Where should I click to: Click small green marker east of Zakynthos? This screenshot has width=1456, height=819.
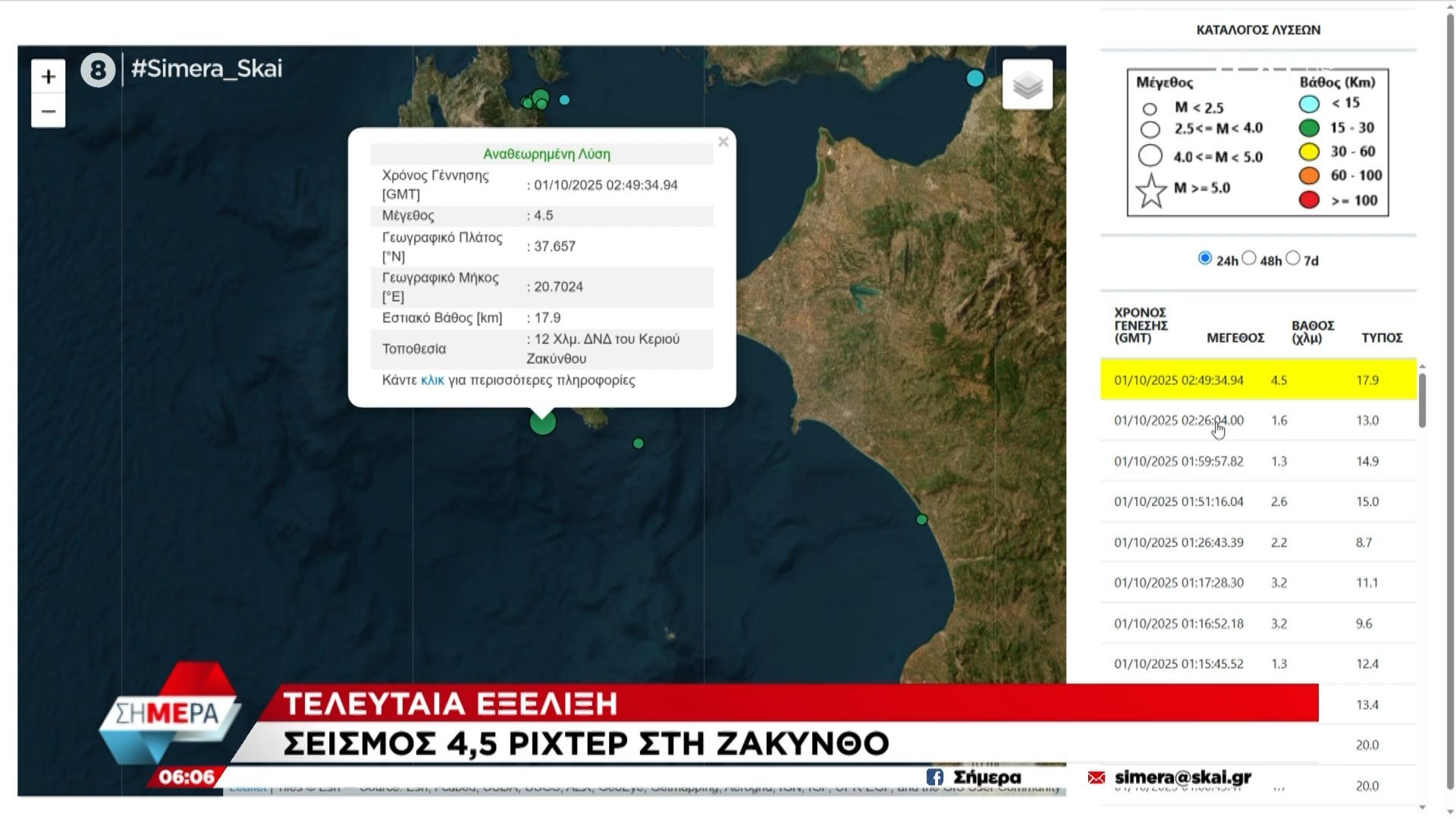[x=638, y=444]
